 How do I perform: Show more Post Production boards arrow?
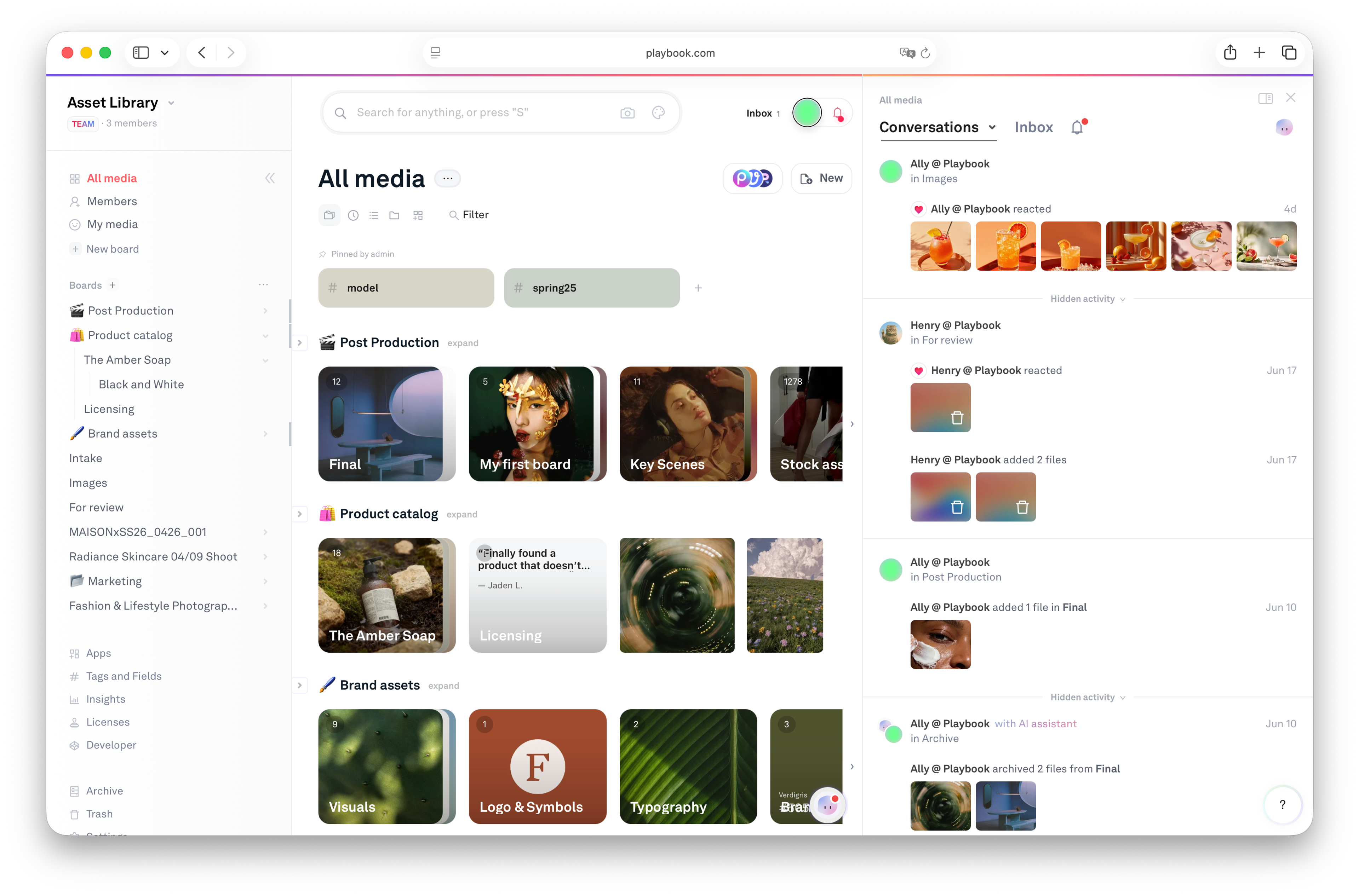pyautogui.click(x=851, y=424)
